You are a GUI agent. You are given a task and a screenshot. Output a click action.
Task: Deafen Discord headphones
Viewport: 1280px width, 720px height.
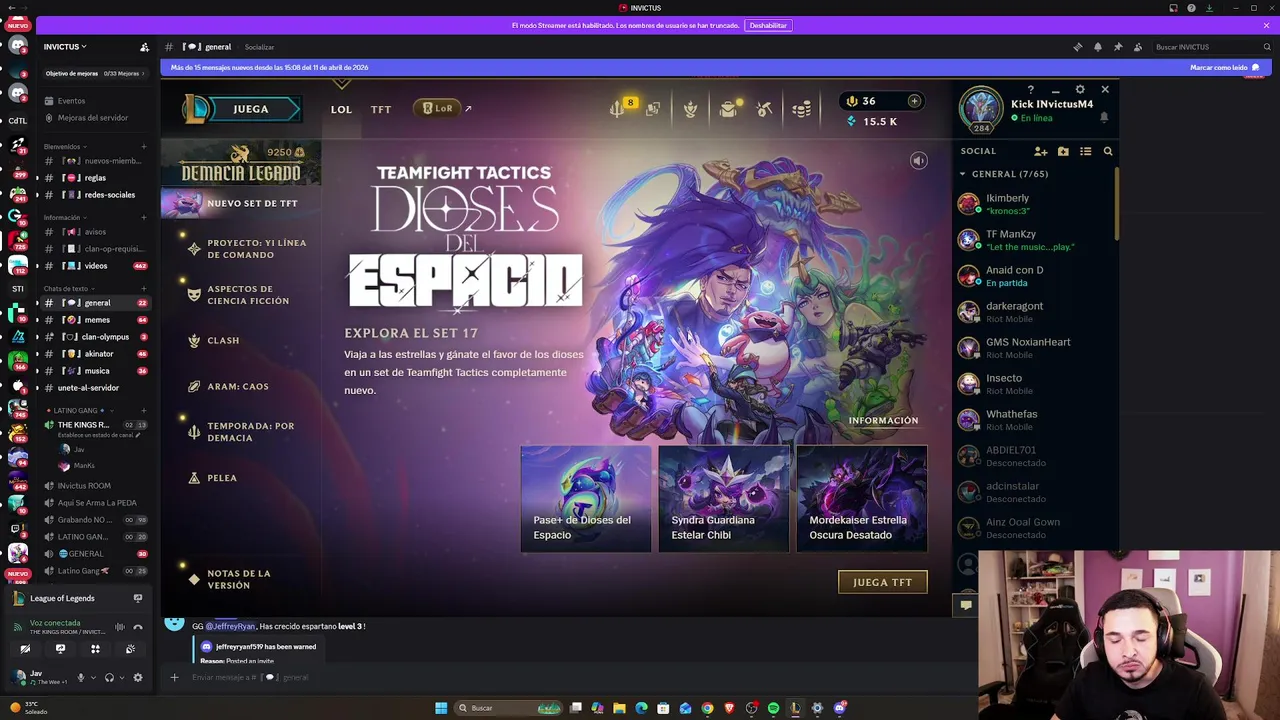coord(109,677)
